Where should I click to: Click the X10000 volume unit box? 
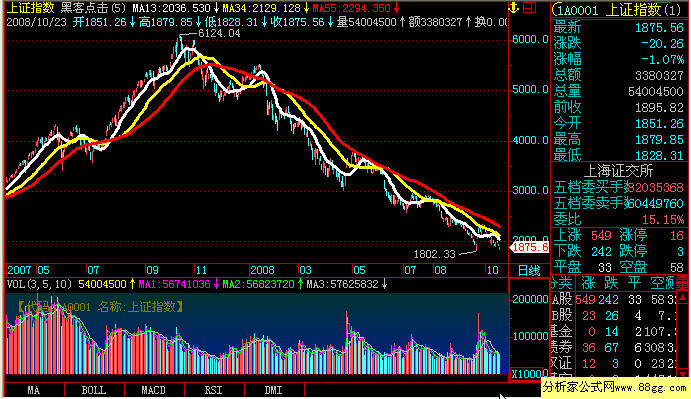pos(529,374)
